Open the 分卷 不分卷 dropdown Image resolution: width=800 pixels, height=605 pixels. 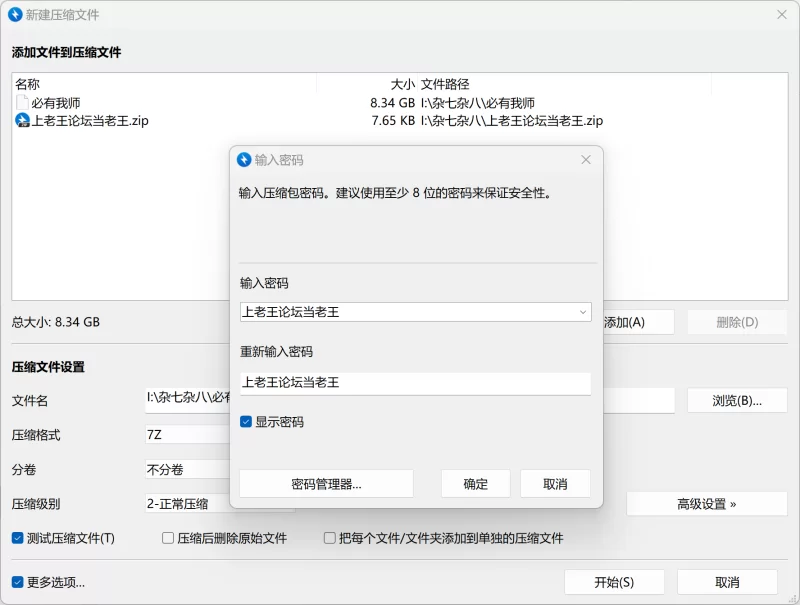click(x=188, y=469)
